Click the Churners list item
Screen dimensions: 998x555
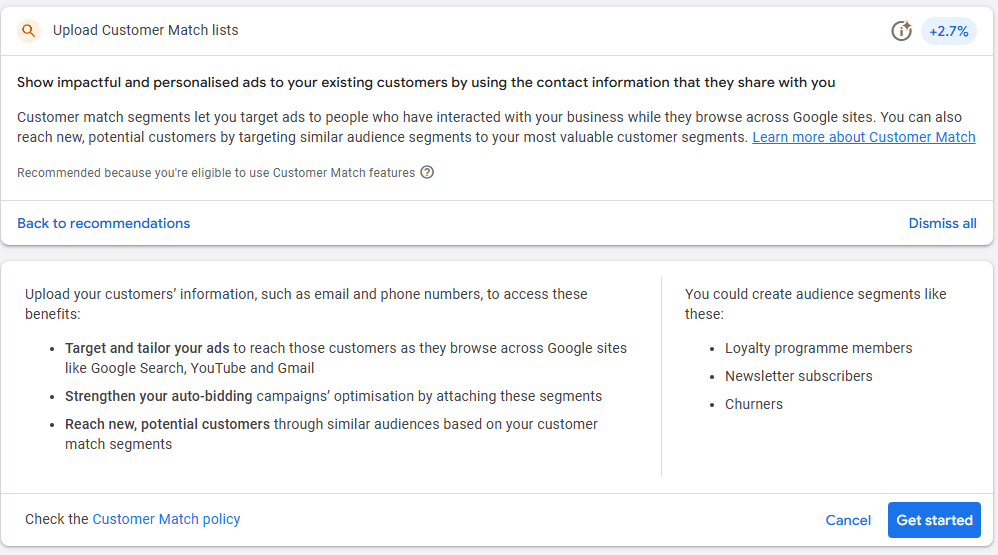[754, 404]
